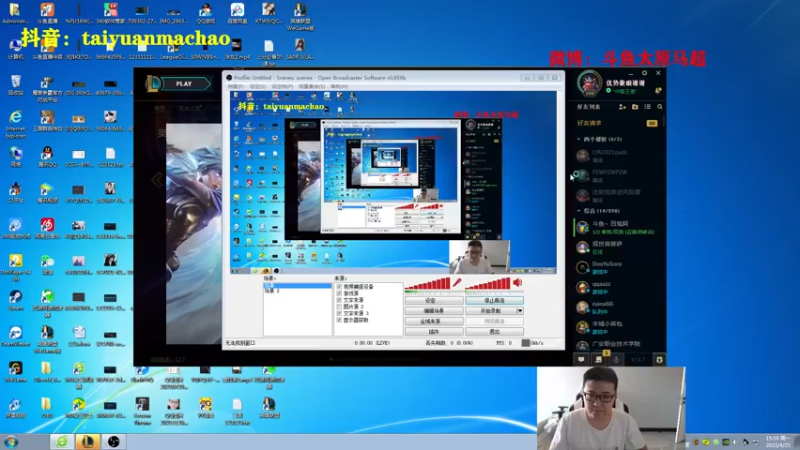
Task: Collapse the 综合 friend group
Action: pyautogui.click(x=579, y=210)
